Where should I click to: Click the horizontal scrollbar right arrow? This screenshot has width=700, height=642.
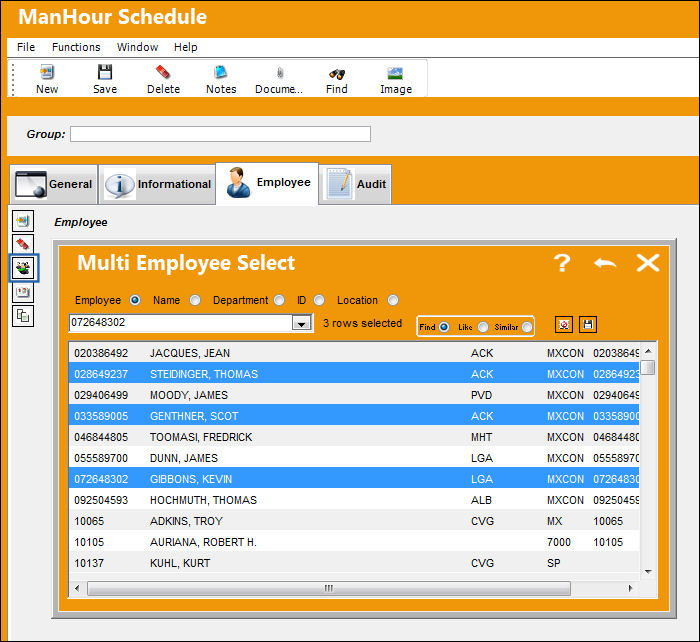coord(630,588)
